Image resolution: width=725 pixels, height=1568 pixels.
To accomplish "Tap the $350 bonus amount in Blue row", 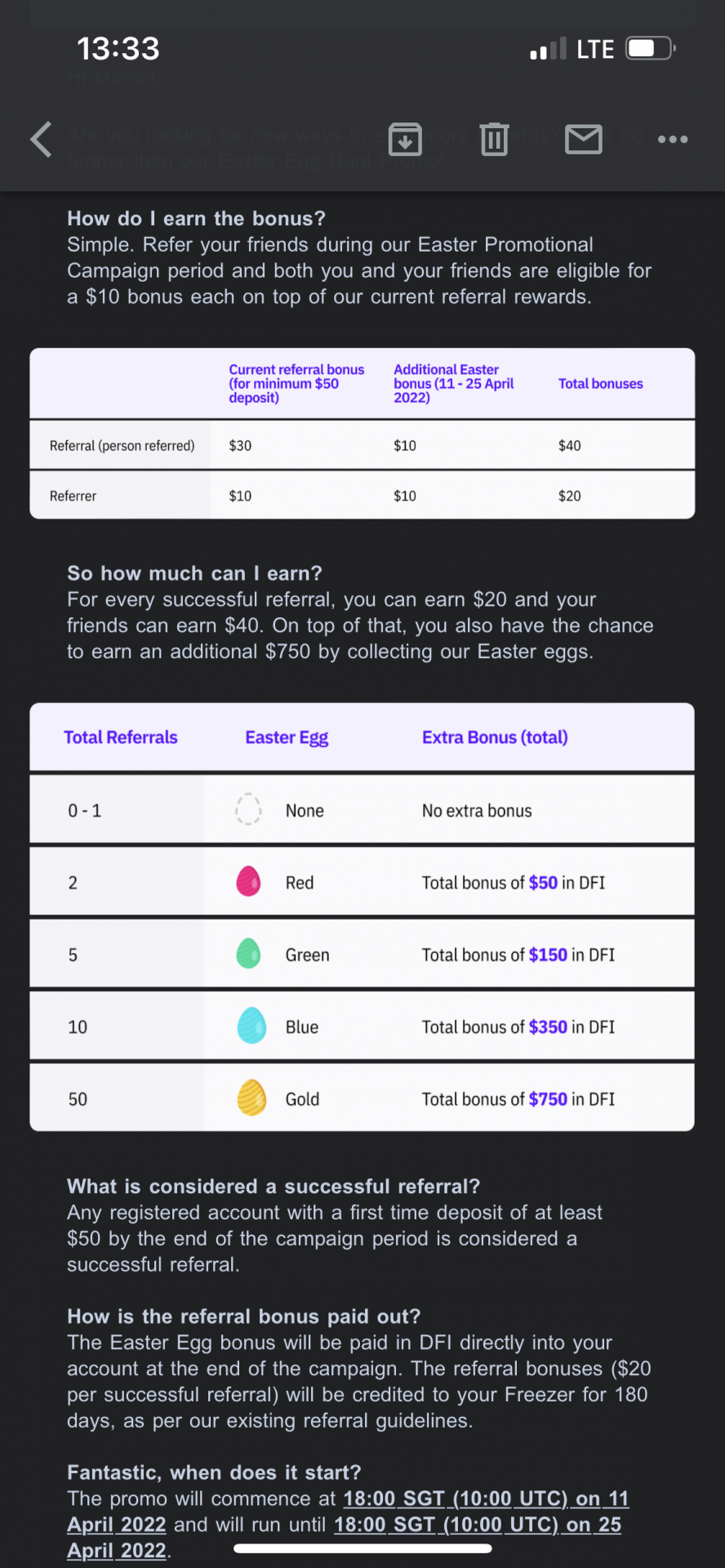I will (x=548, y=1027).
